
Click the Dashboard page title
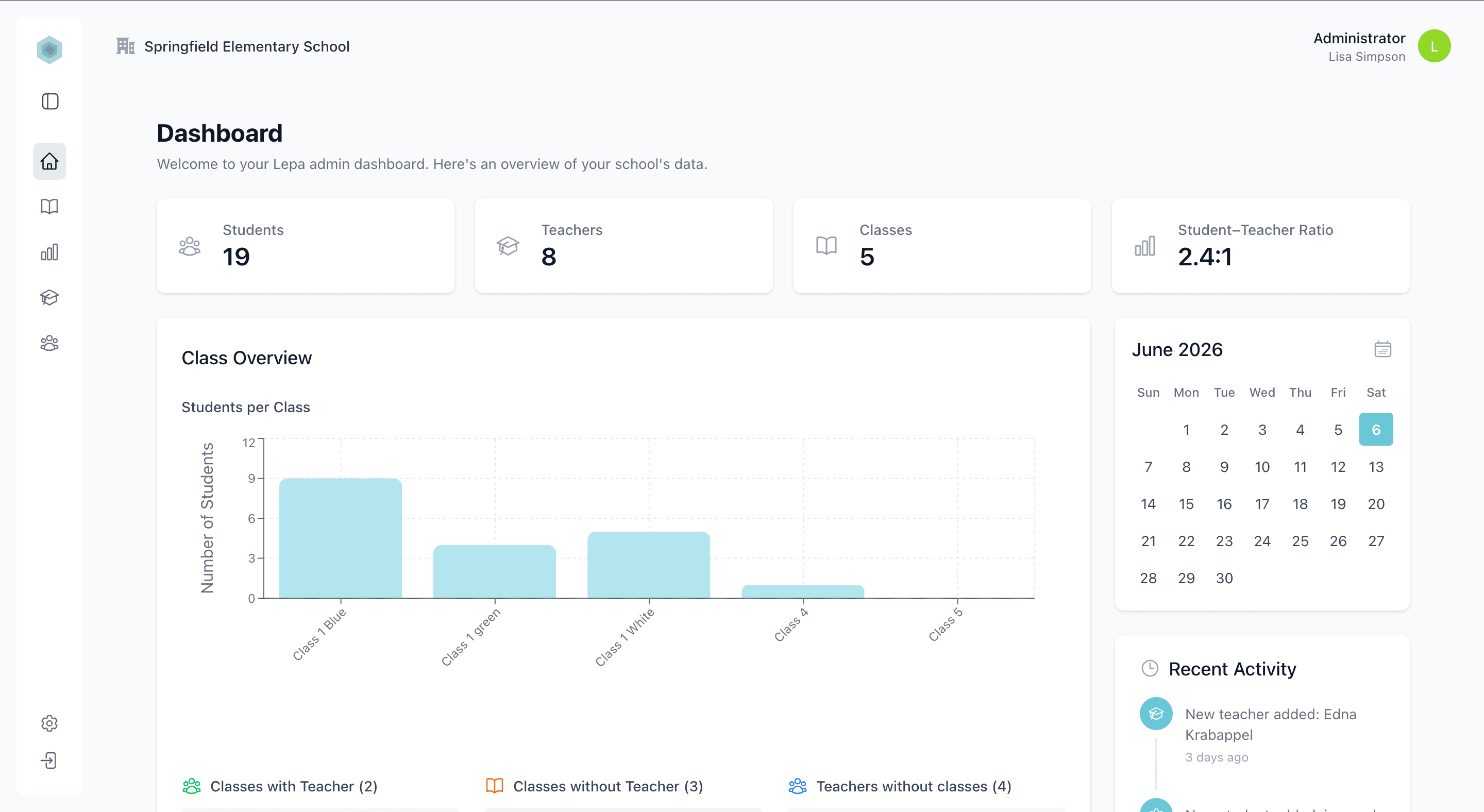click(x=220, y=133)
